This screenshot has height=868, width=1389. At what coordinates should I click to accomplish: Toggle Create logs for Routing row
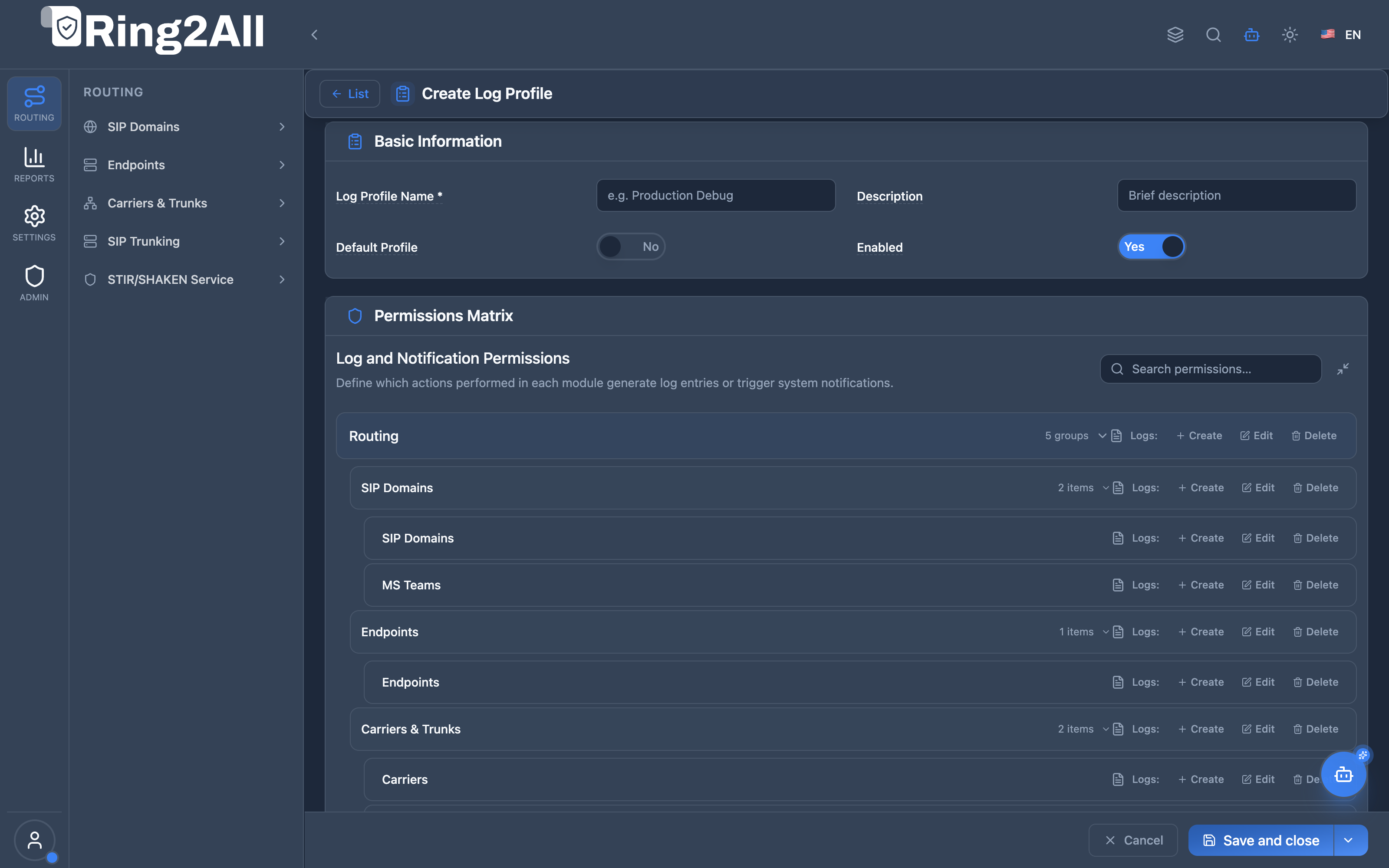pyautogui.click(x=1199, y=436)
